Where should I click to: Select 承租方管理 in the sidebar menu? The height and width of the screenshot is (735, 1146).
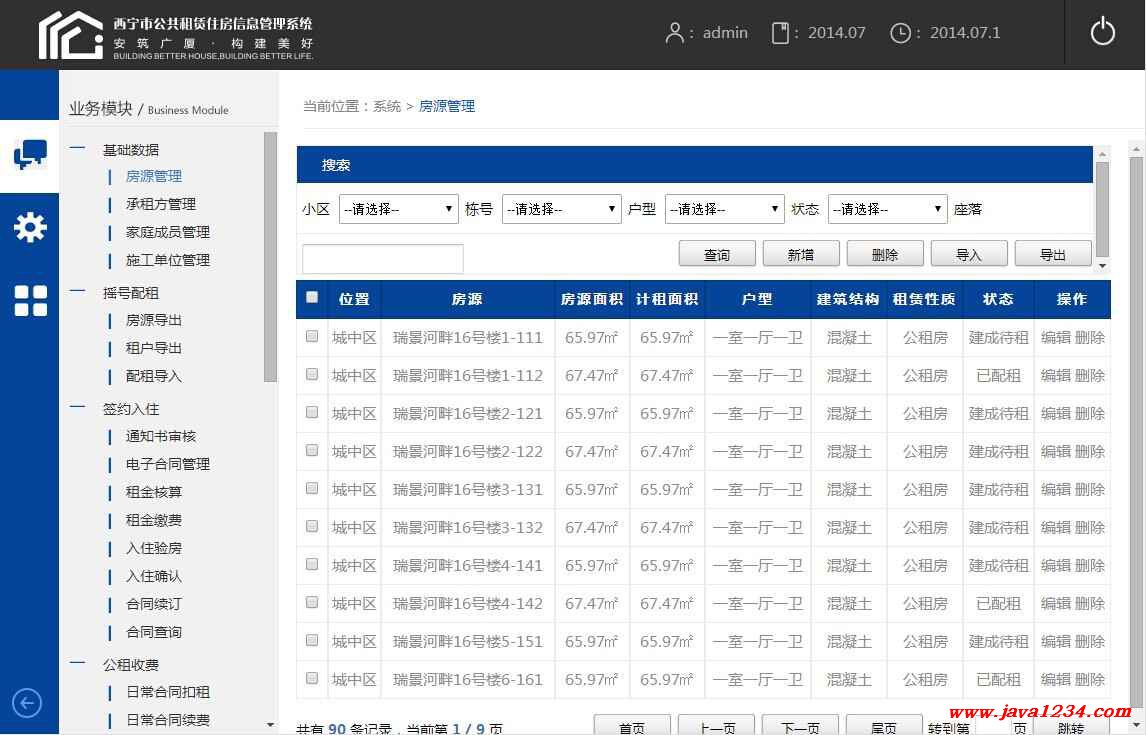click(161, 204)
